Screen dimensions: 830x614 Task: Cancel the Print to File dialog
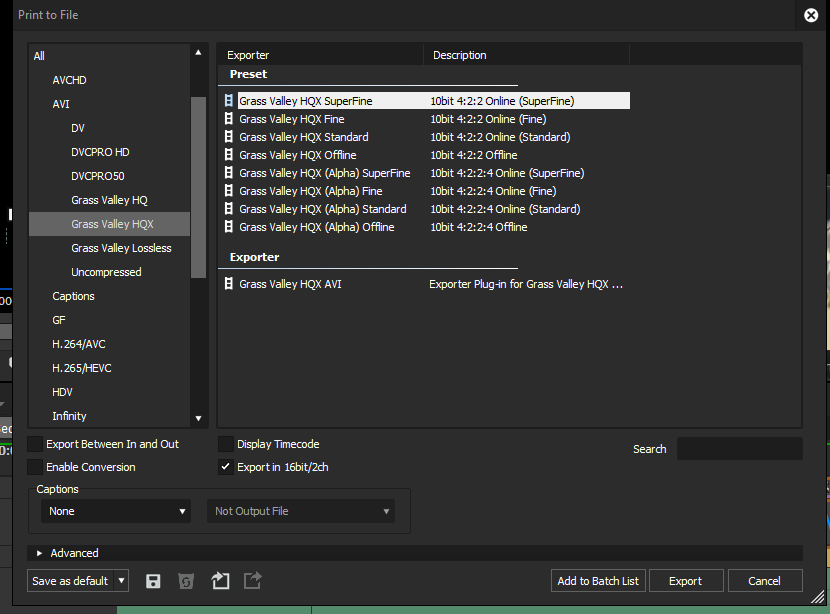[x=765, y=581]
